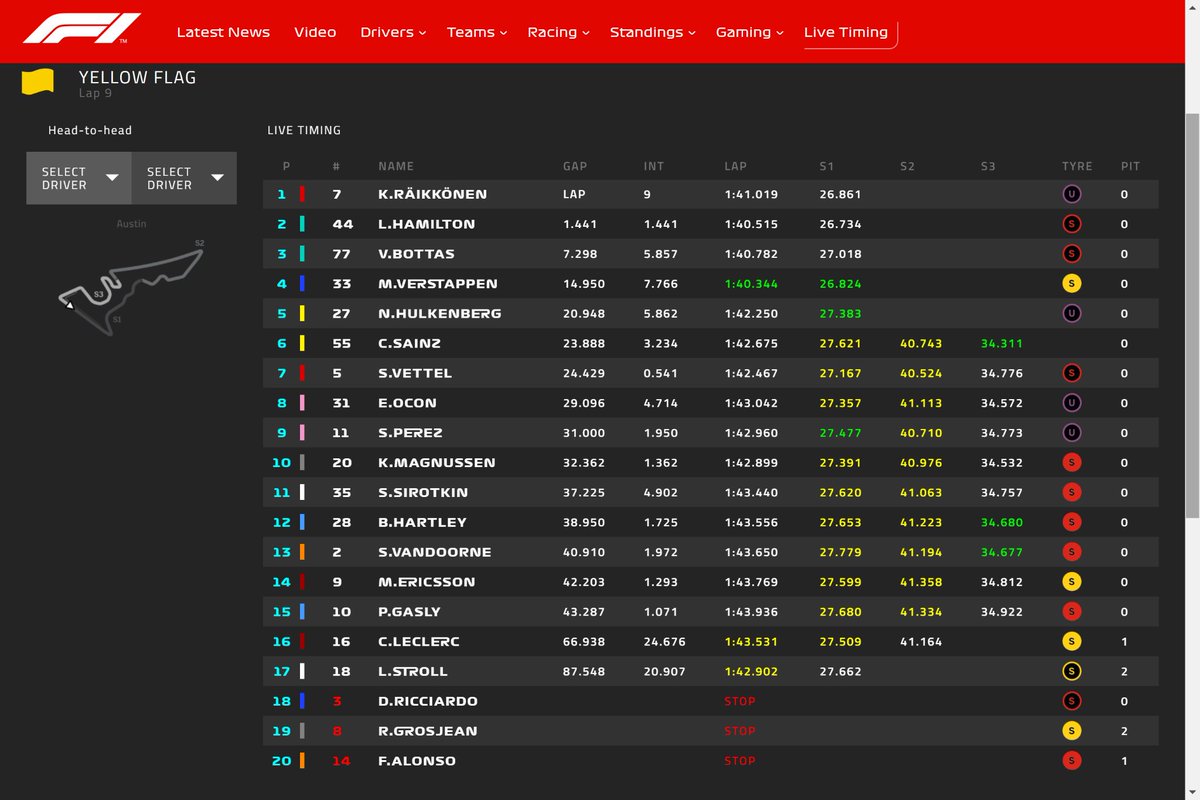Screen dimensions: 1200x800
Task: Expand the Standings menu
Action: (x=653, y=32)
